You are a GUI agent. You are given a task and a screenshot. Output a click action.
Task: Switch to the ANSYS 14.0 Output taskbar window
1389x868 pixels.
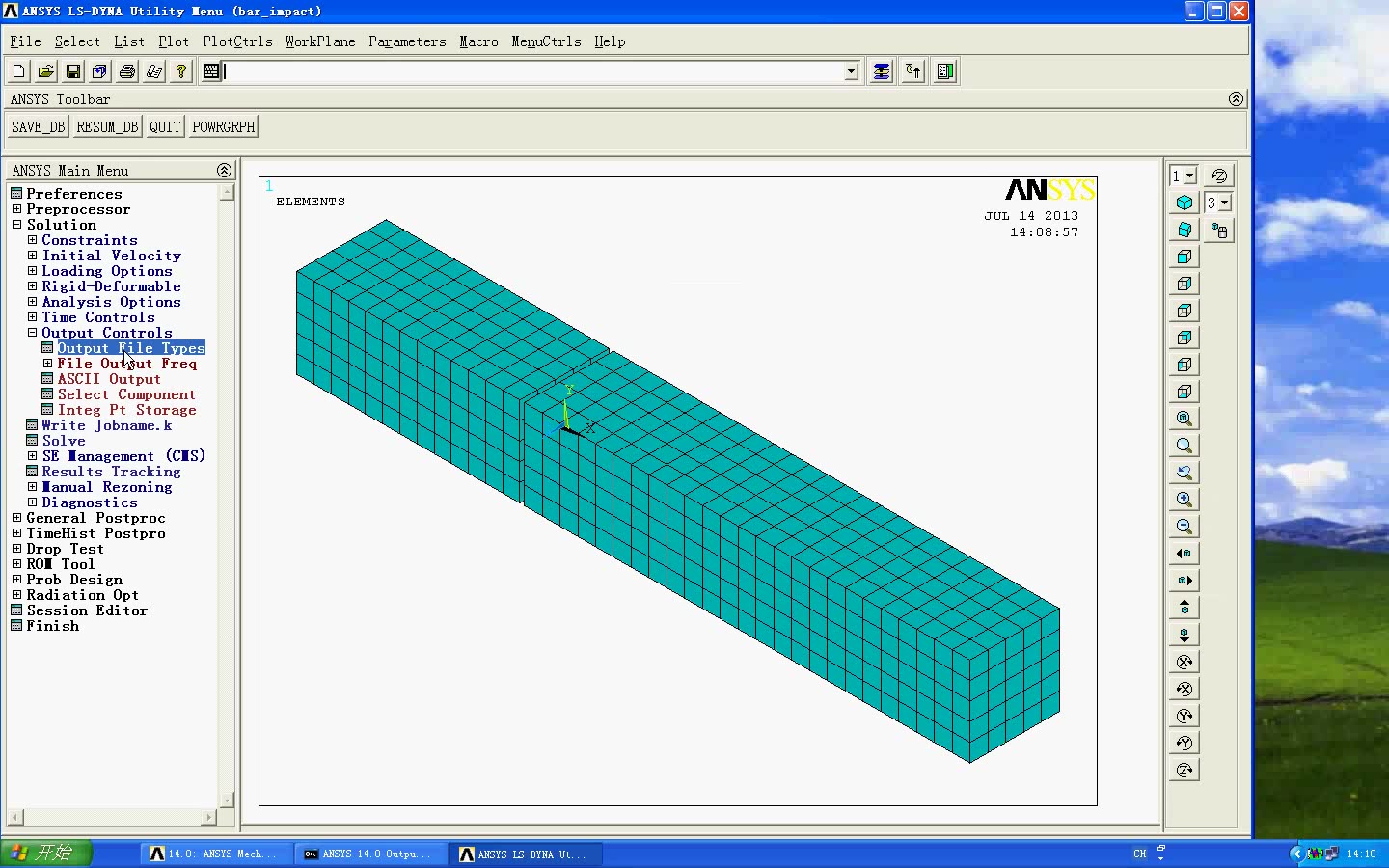click(370, 854)
